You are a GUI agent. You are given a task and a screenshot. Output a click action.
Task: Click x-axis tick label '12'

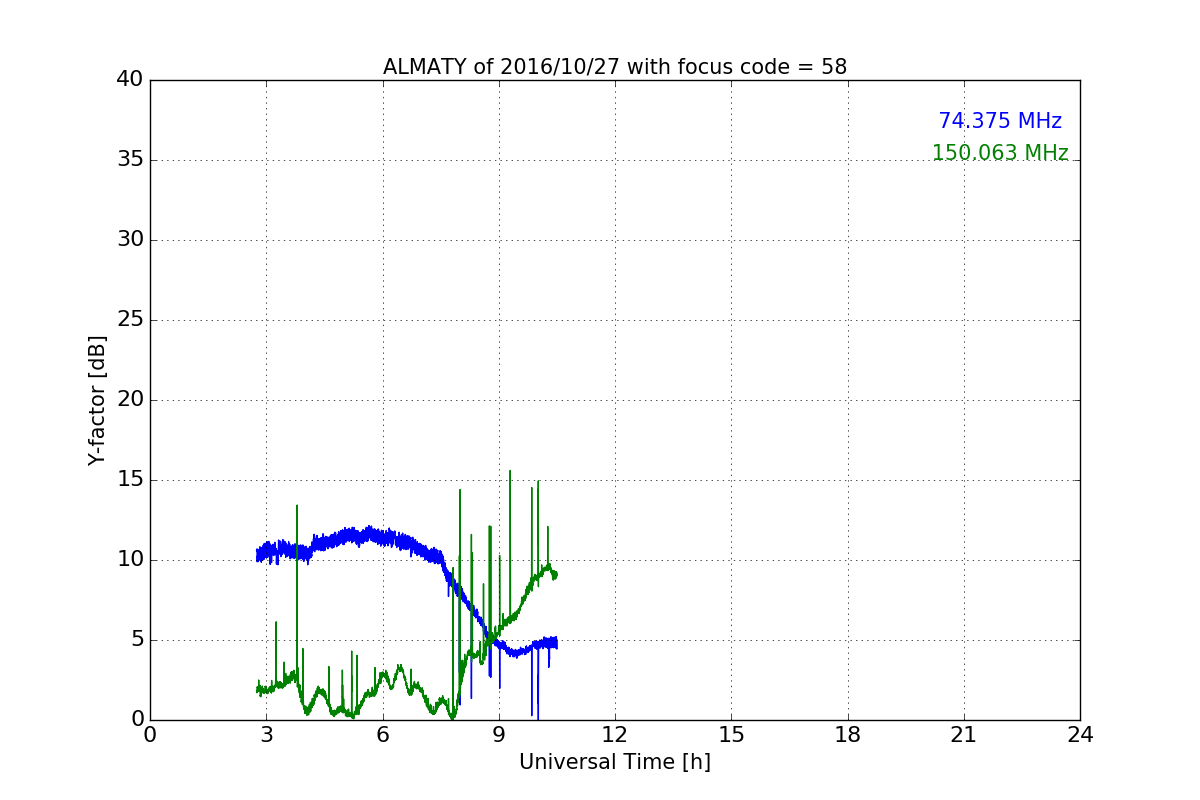coord(615,734)
